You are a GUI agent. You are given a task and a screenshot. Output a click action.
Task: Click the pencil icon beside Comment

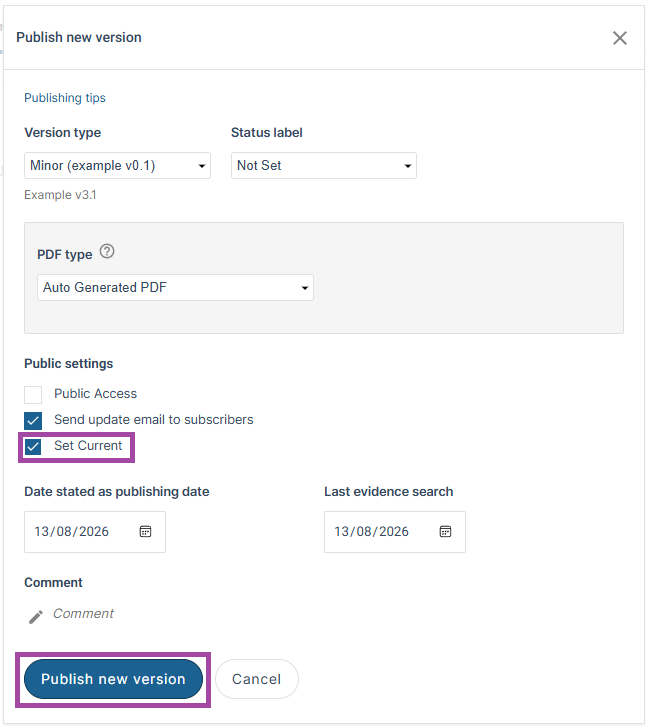point(36,617)
